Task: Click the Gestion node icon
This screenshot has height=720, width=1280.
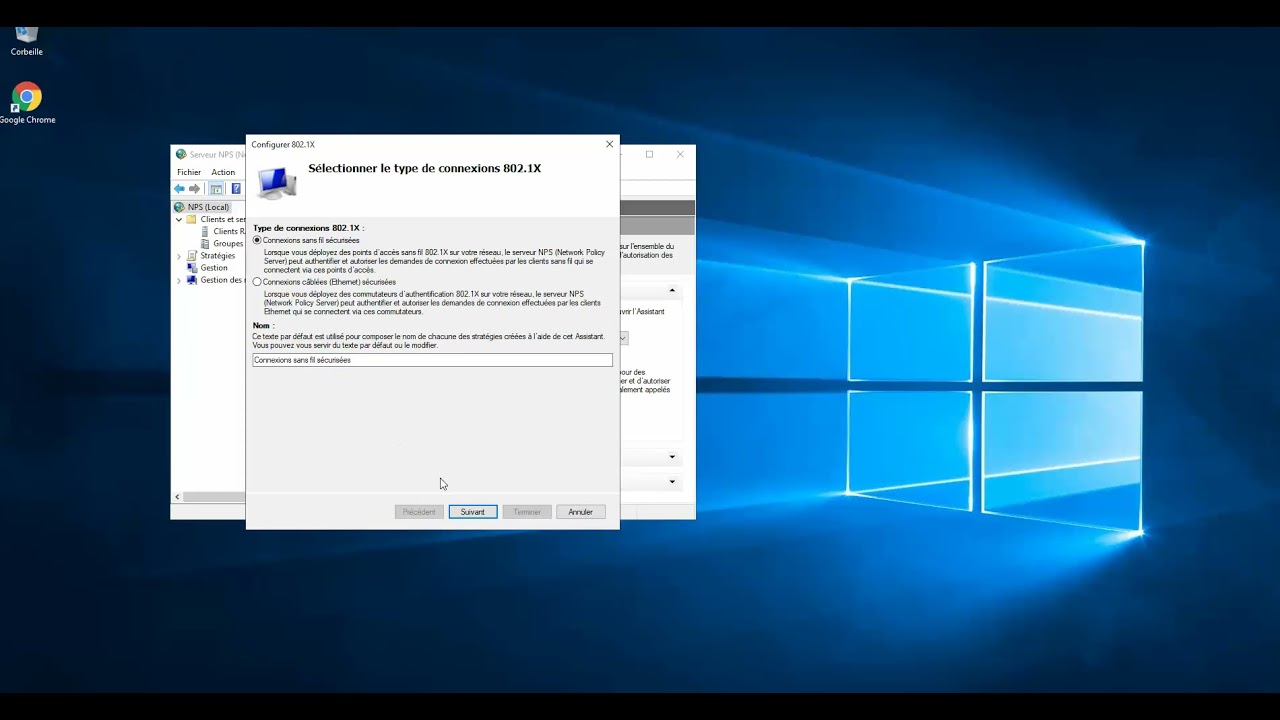Action: [x=192, y=268]
